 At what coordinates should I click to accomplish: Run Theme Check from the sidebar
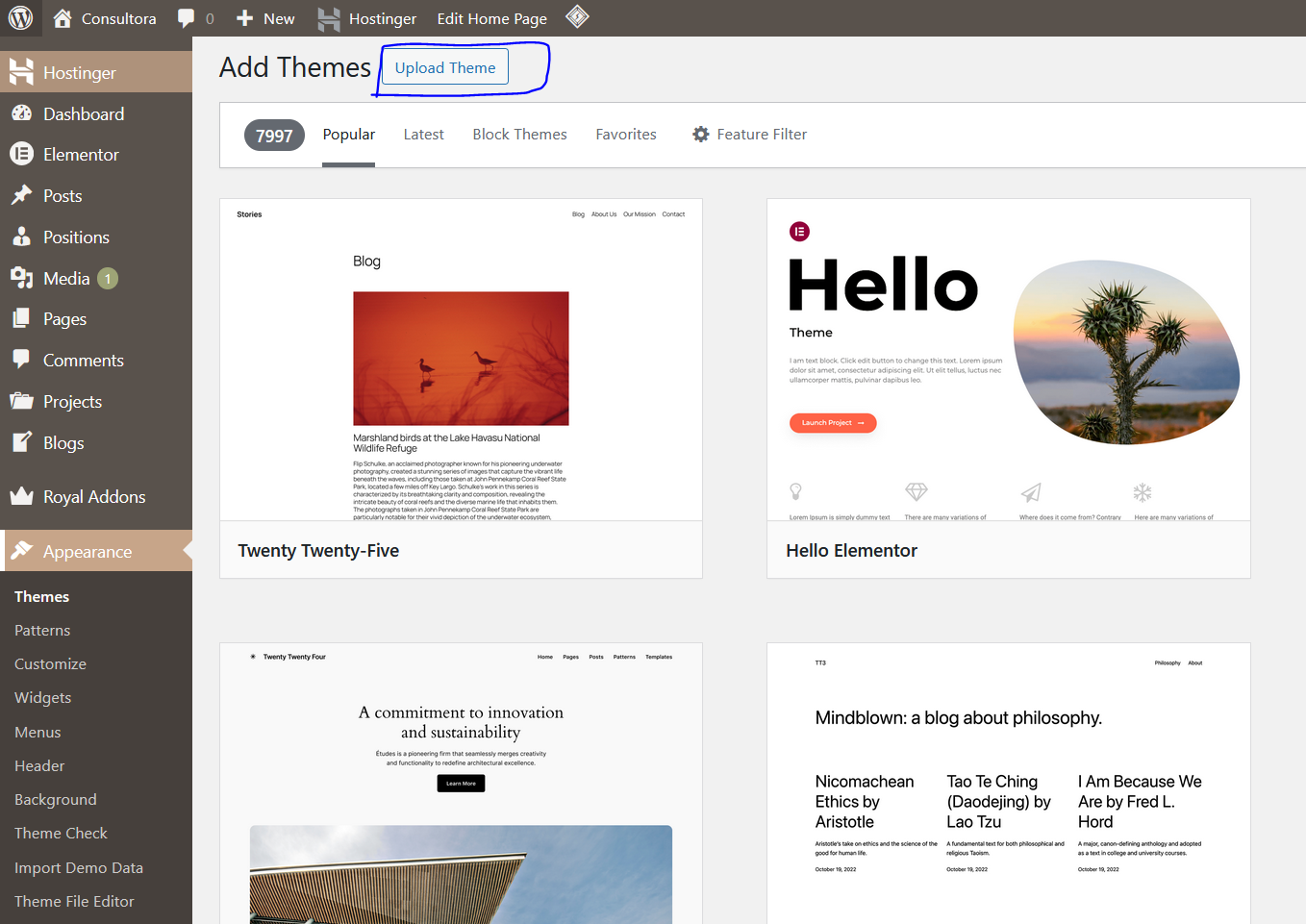pyautogui.click(x=61, y=833)
